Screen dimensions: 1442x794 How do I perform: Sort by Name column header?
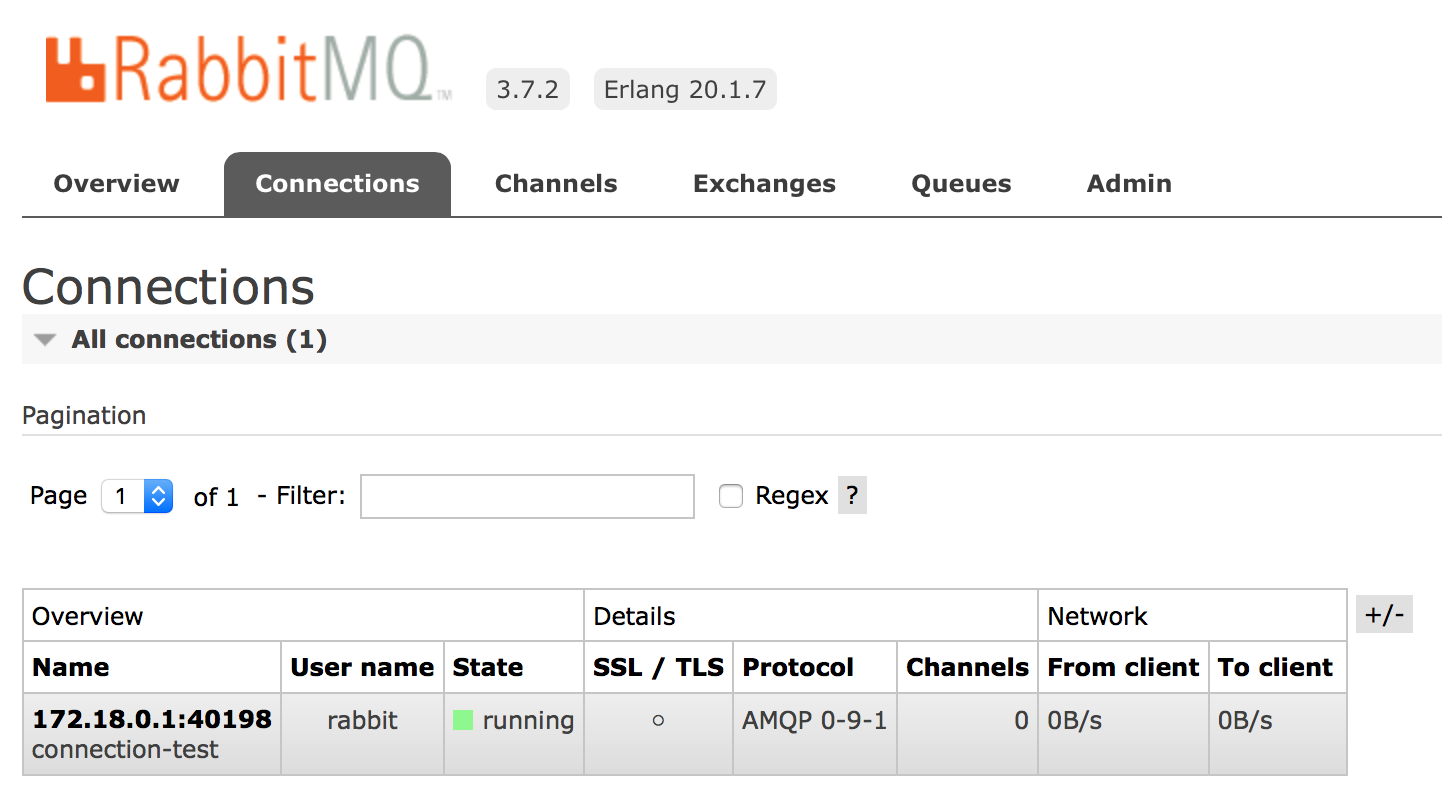(x=70, y=667)
